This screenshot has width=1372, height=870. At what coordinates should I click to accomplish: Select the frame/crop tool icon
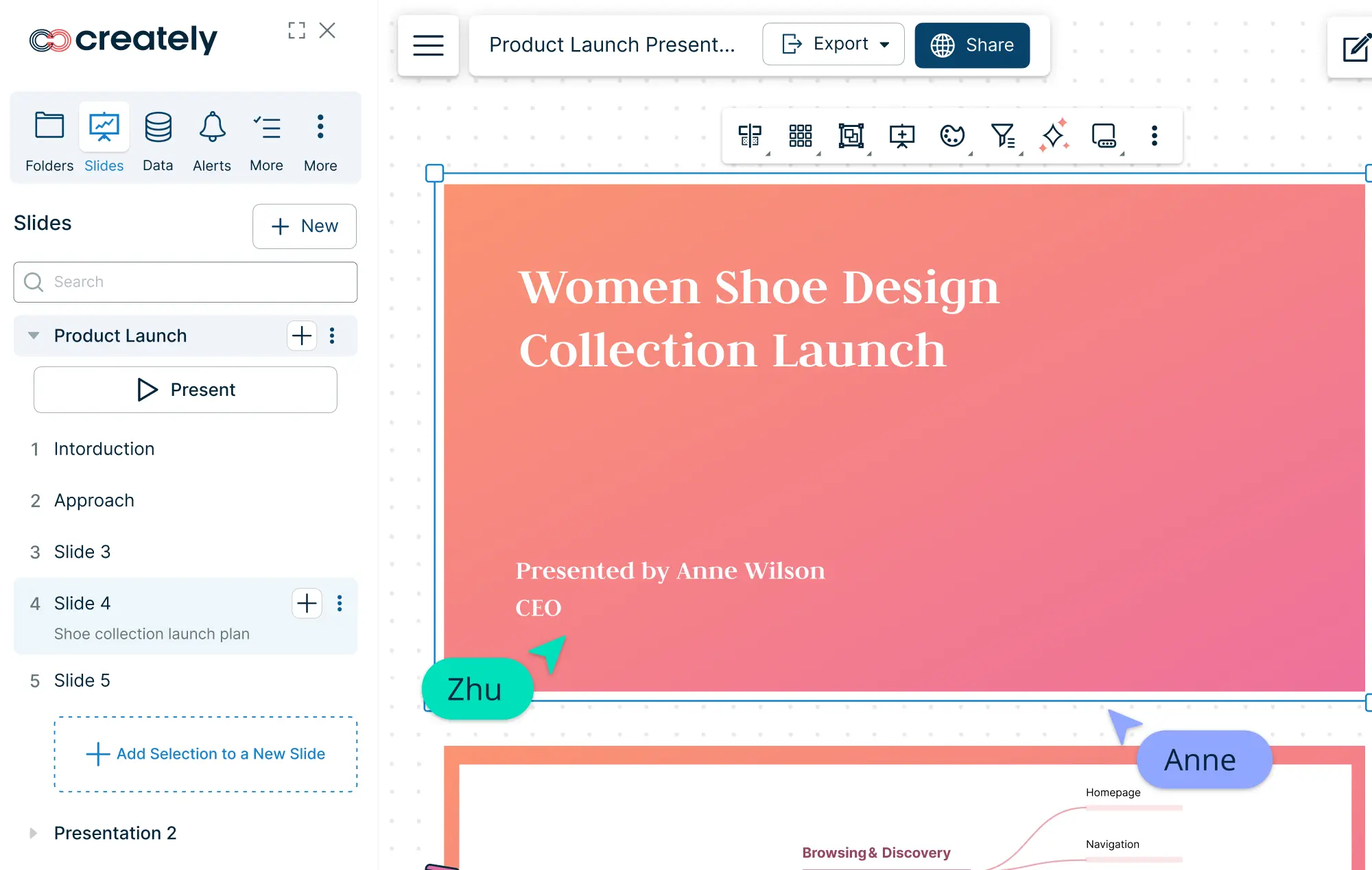point(852,134)
